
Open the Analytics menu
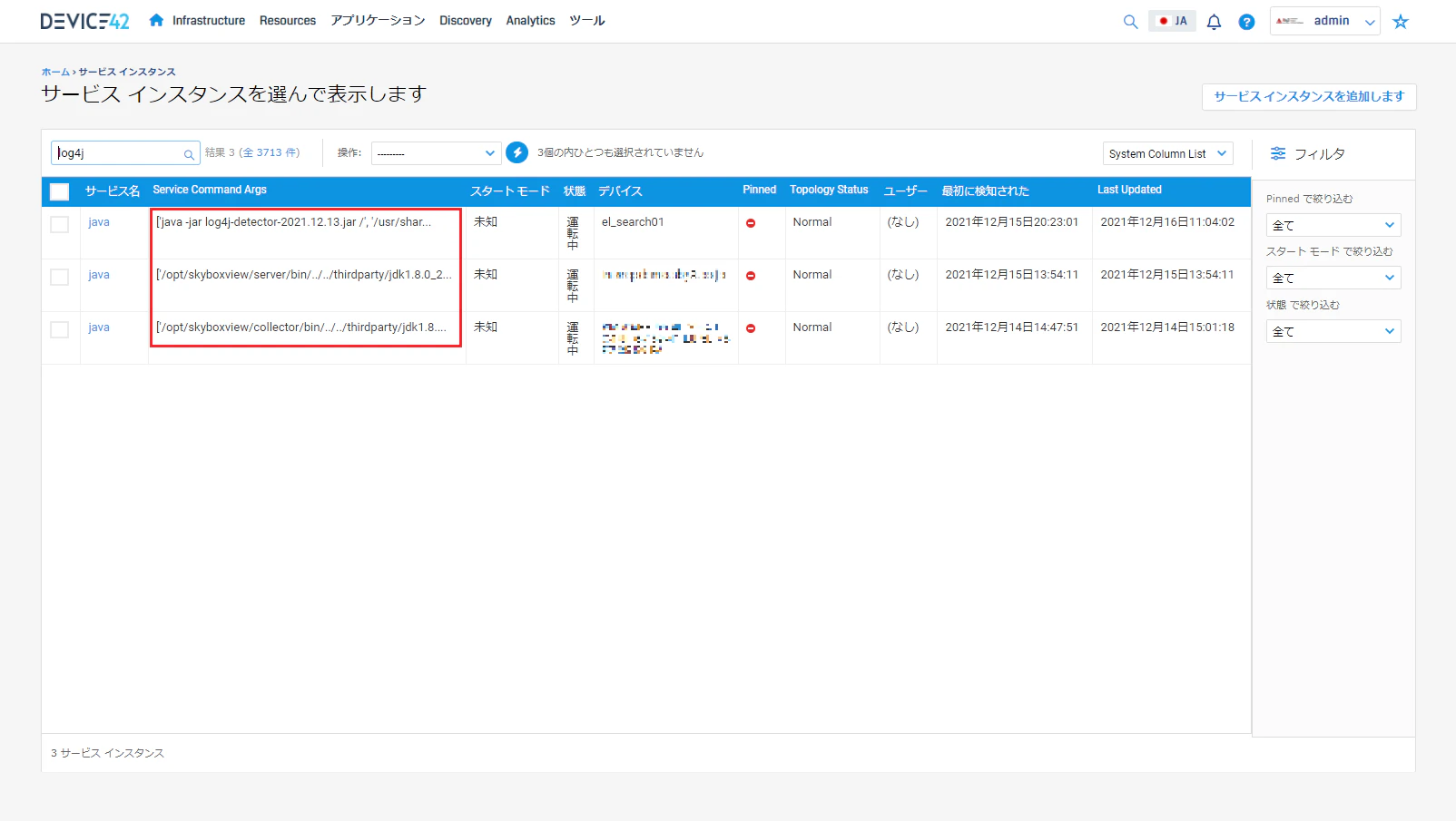[x=530, y=20]
